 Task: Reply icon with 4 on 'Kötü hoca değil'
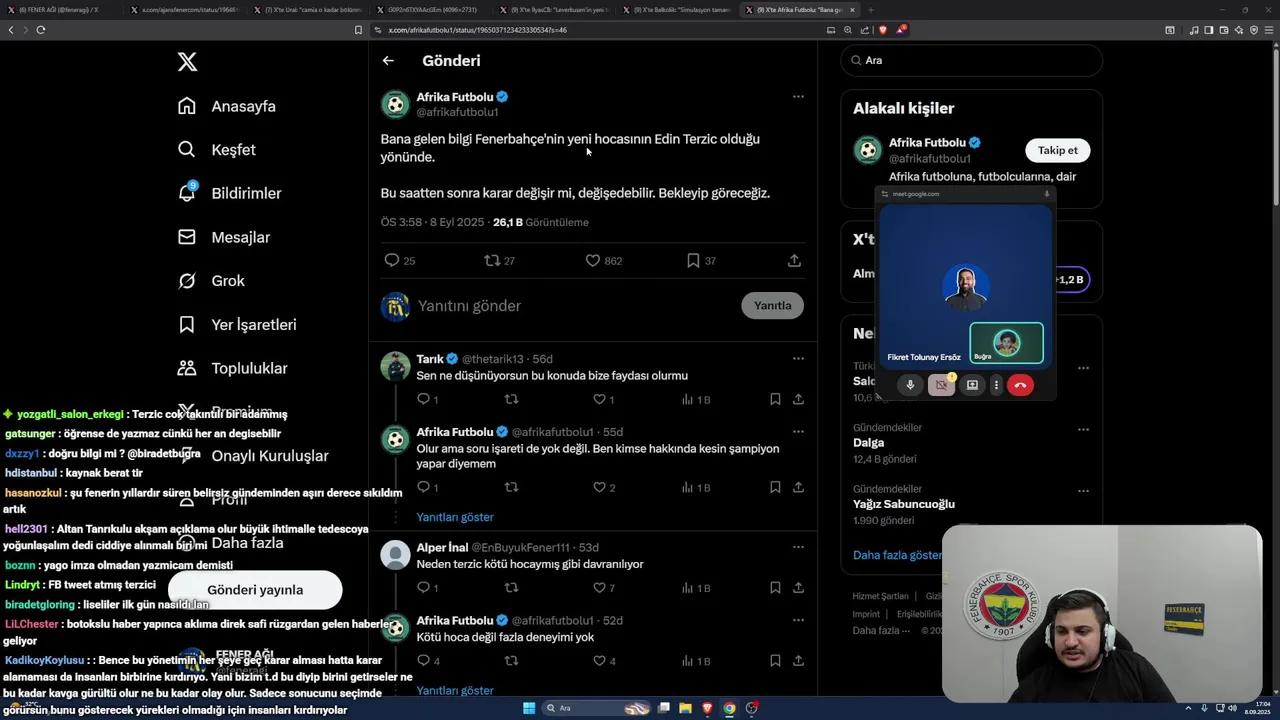428,661
